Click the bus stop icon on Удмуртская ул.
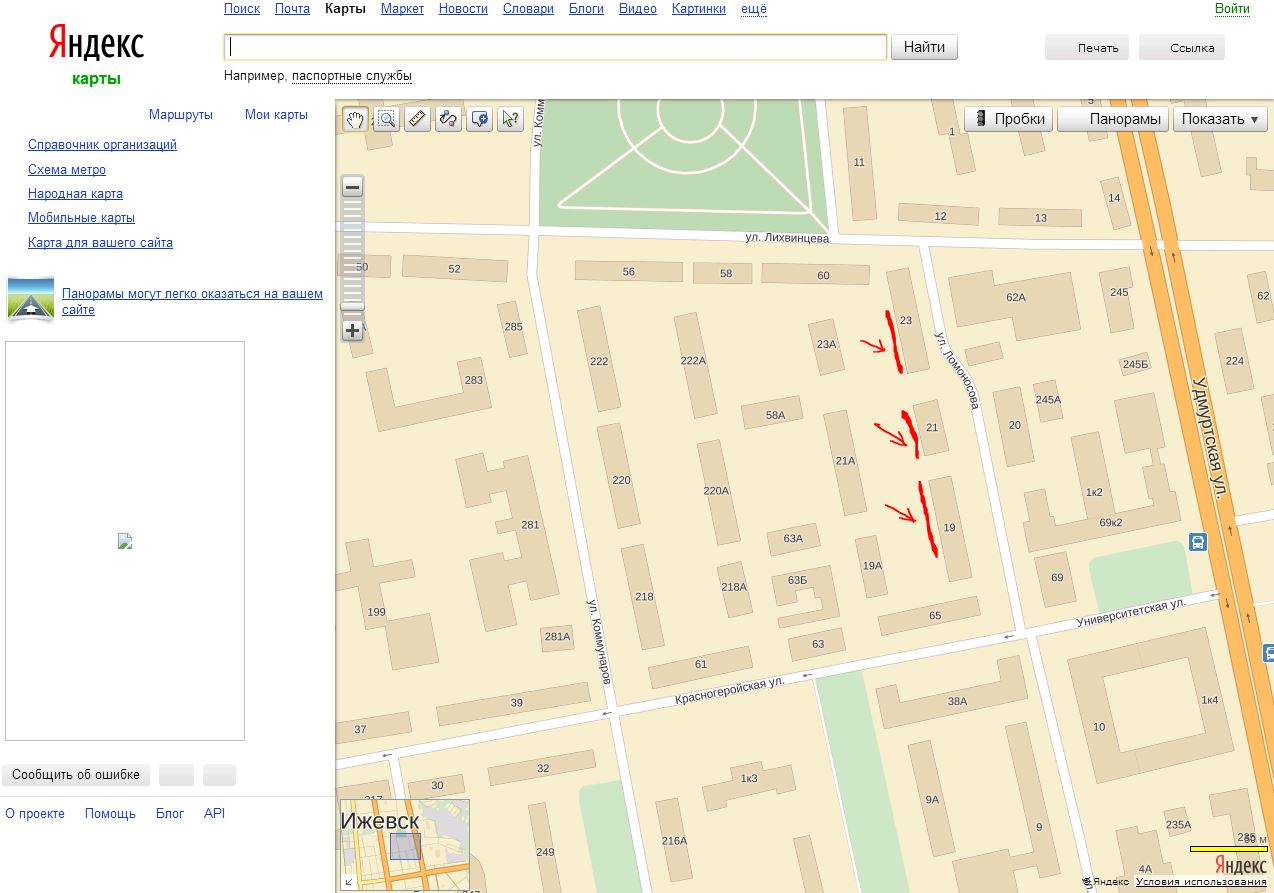The width and height of the screenshot is (1274, 893). click(1198, 542)
